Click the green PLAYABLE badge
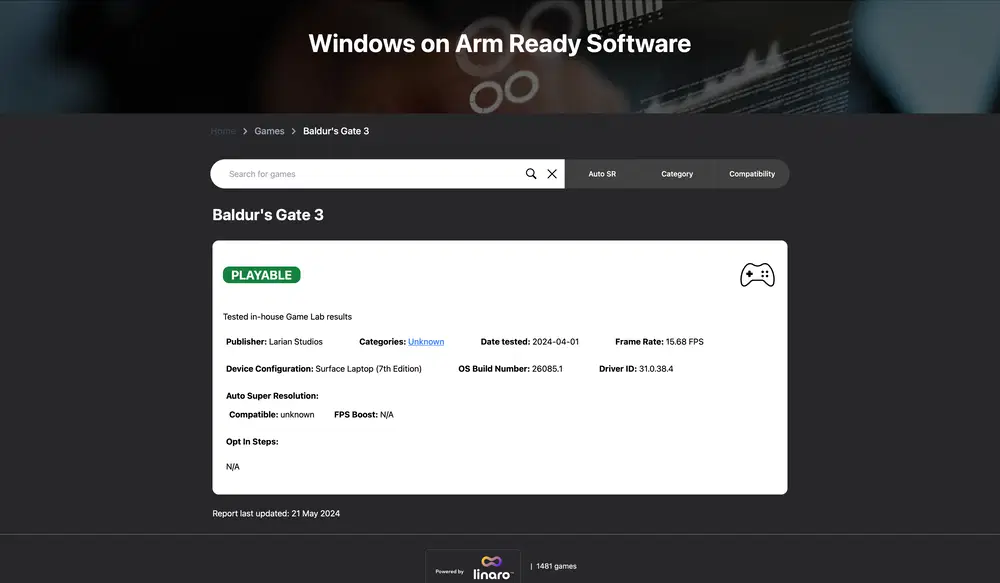The image size is (1000, 583). pyautogui.click(x=261, y=275)
